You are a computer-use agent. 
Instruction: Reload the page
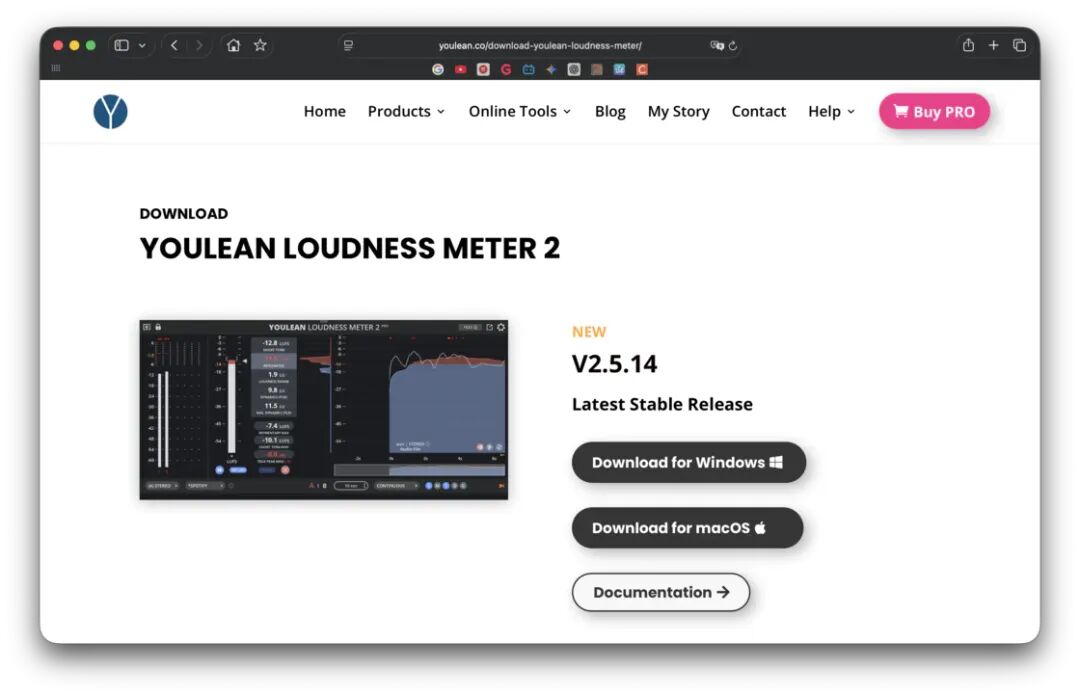[x=733, y=45]
